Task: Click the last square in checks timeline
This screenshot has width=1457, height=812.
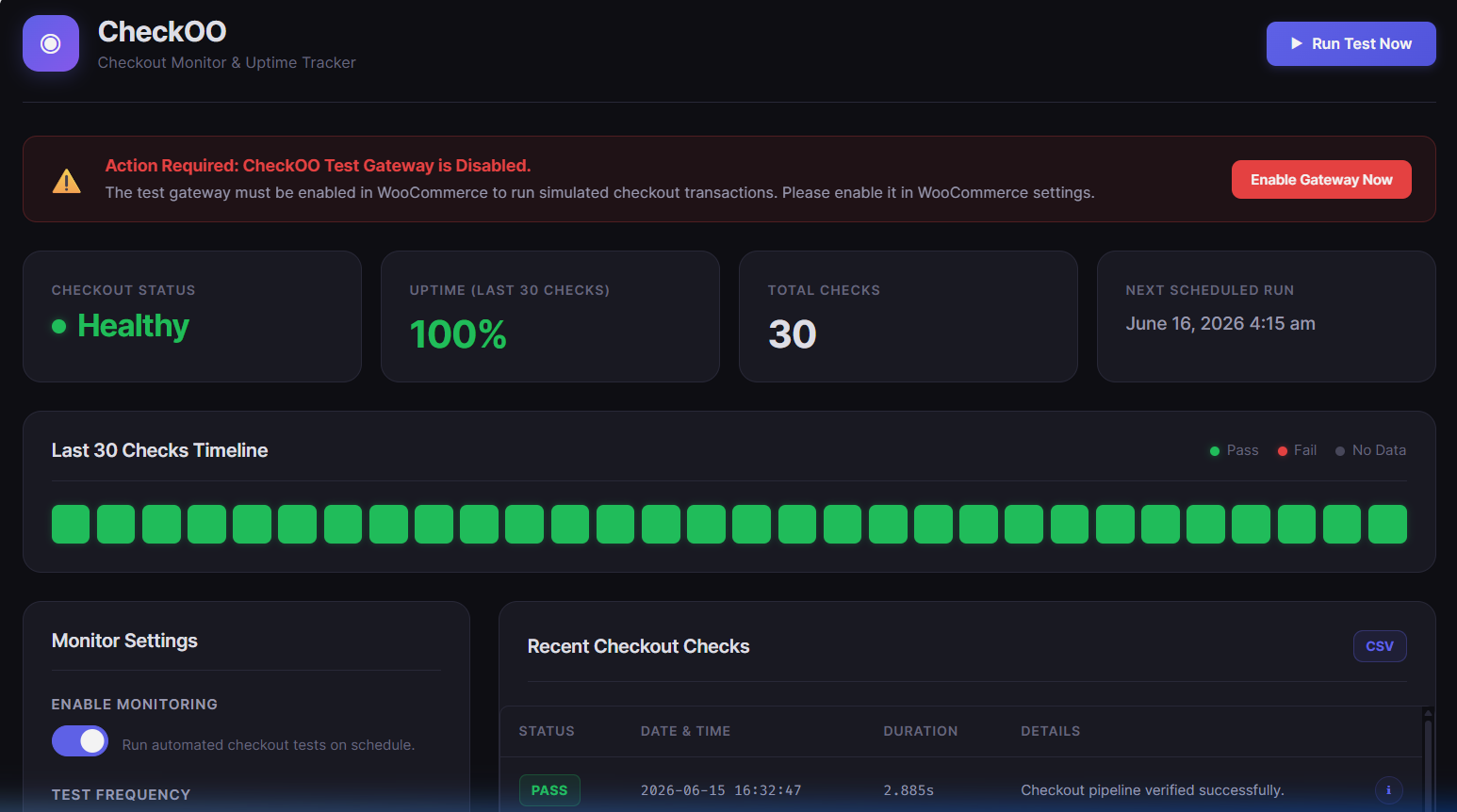Action: 1387,524
